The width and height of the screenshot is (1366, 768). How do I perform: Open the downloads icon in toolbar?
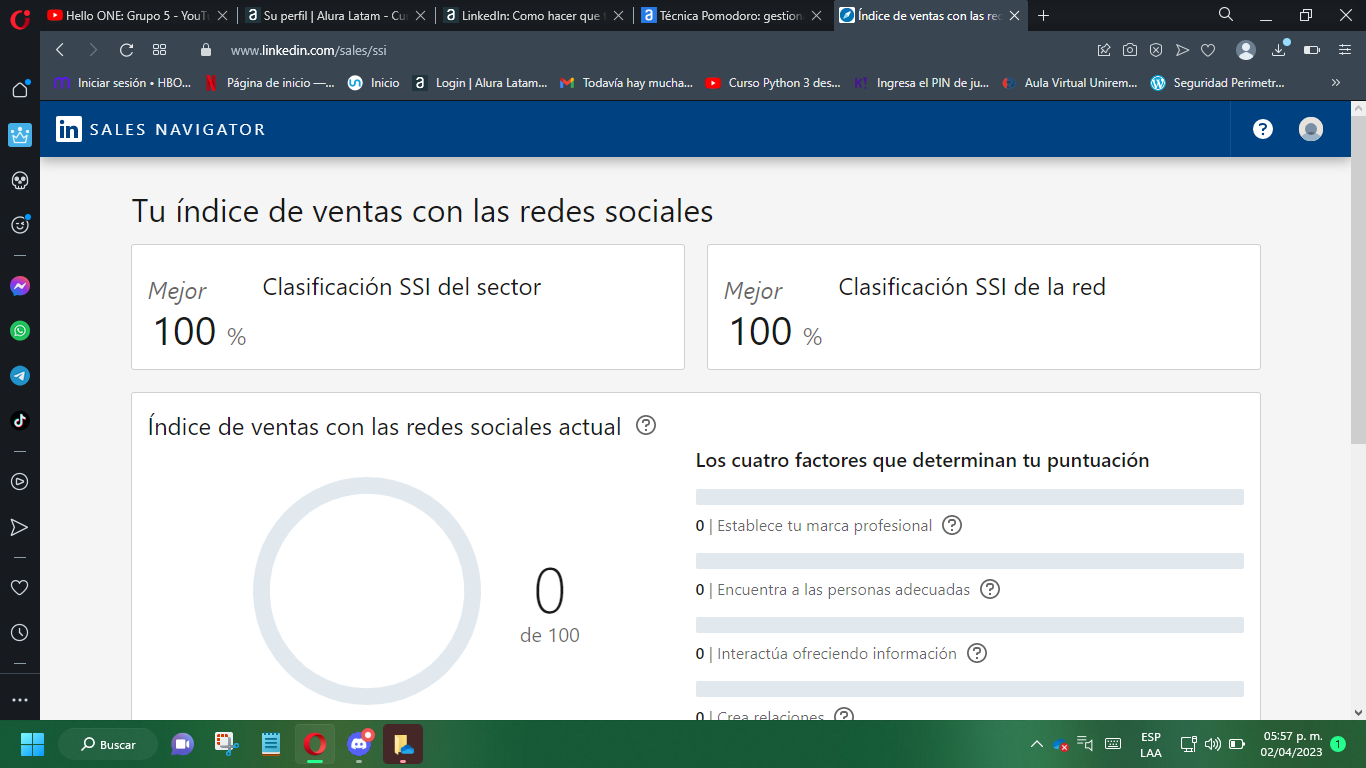pyautogui.click(x=1279, y=50)
